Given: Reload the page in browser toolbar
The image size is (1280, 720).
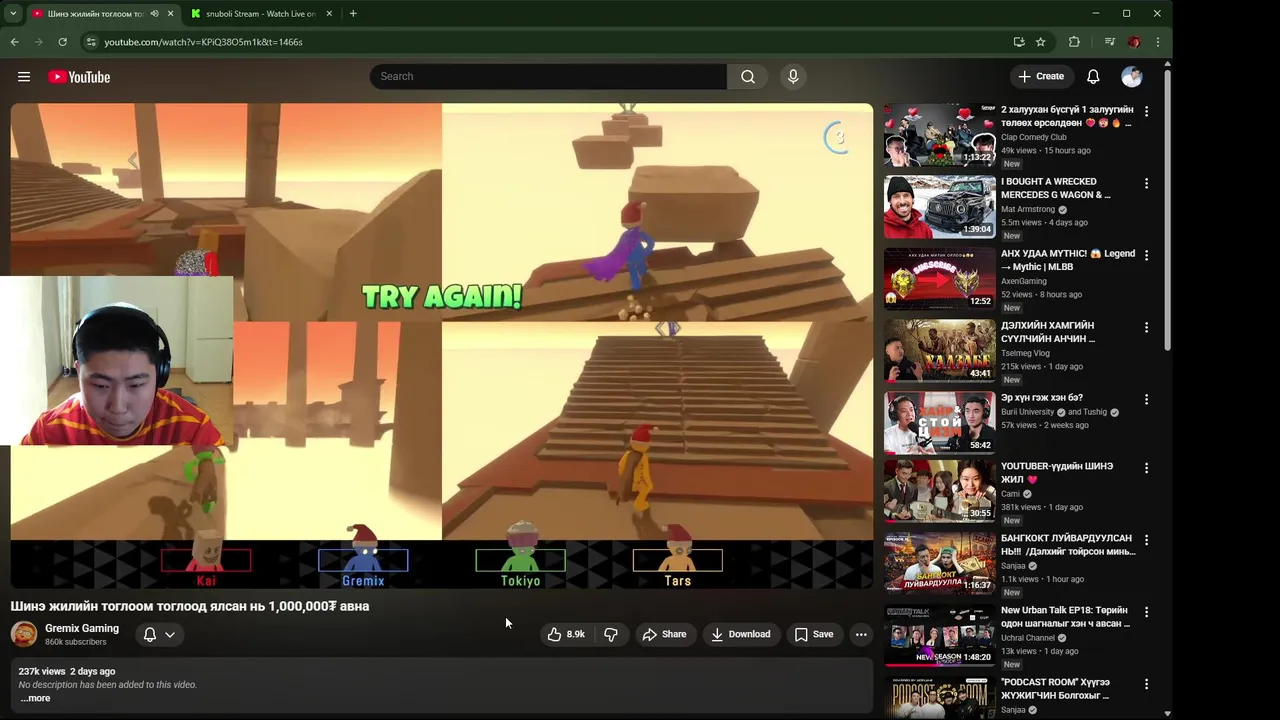Looking at the screenshot, I should pyautogui.click(x=62, y=42).
